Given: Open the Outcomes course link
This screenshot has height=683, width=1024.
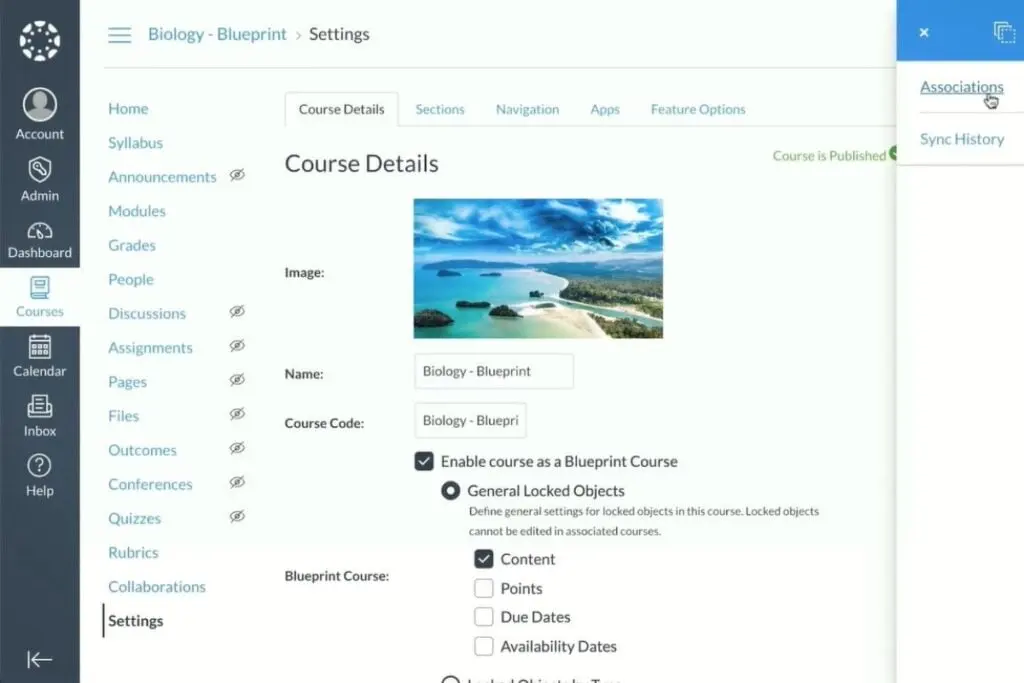Looking at the screenshot, I should tap(142, 450).
